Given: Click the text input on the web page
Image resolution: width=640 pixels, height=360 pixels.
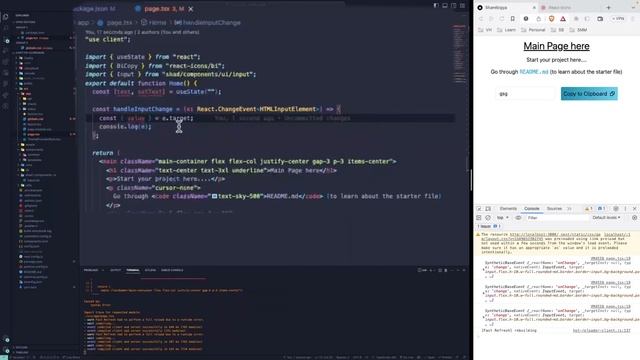Looking at the screenshot, I should [525, 94].
